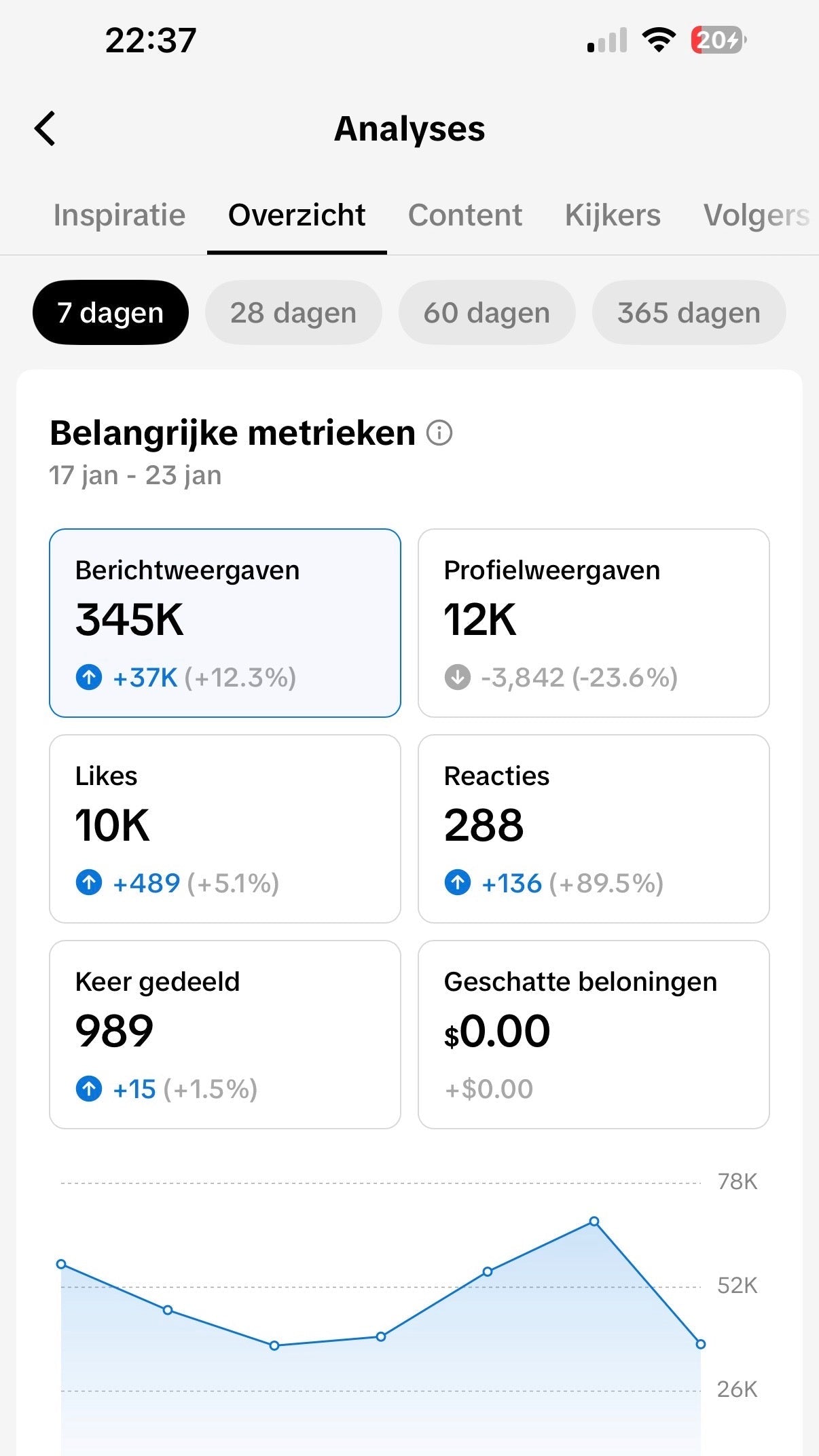Select the 7 dagen period filter

[111, 312]
